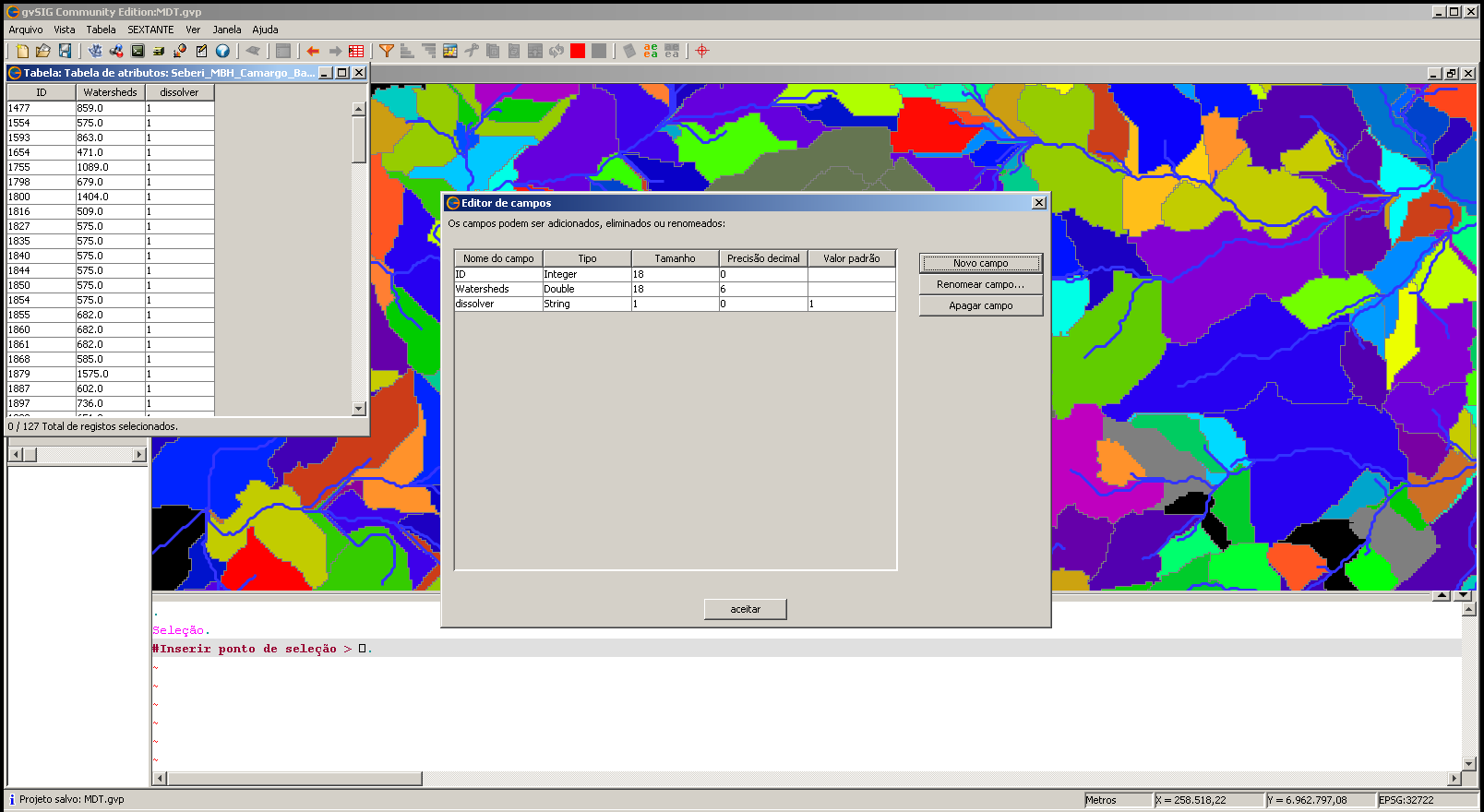Open the Tabela menu
The image size is (1484, 812).
click(101, 30)
